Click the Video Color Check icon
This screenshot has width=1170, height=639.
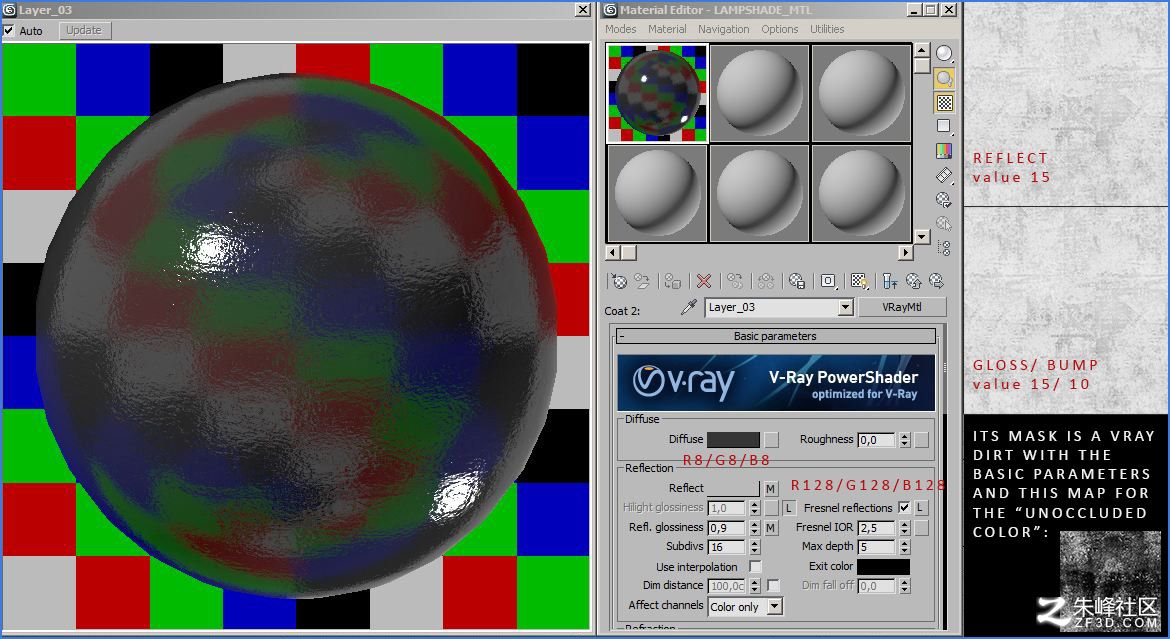pos(944,151)
